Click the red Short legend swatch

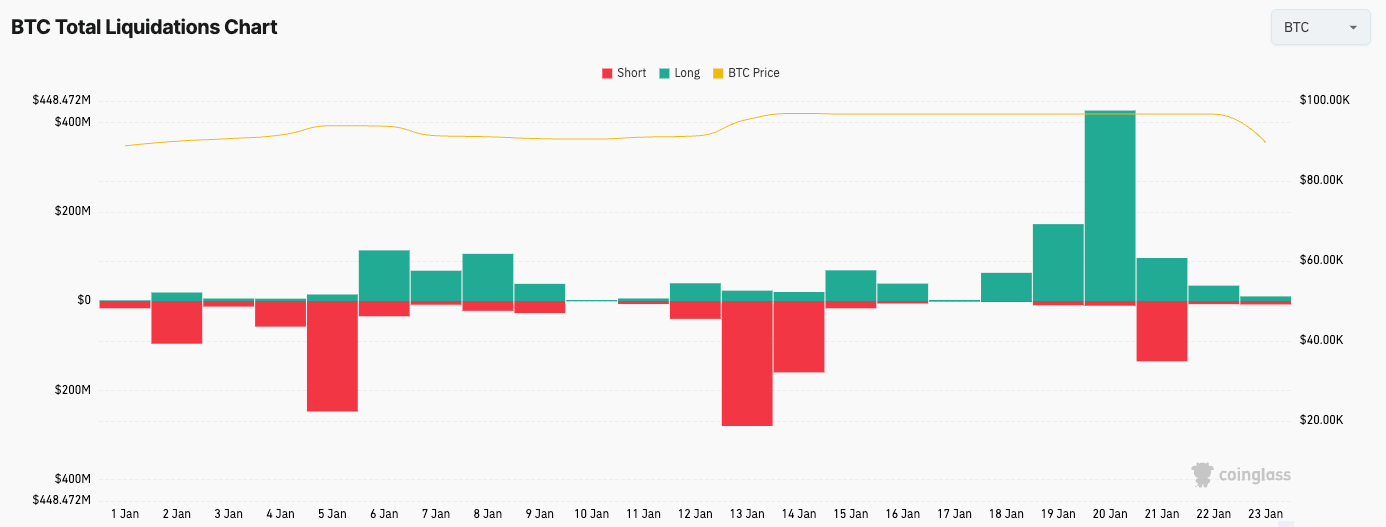coord(606,73)
